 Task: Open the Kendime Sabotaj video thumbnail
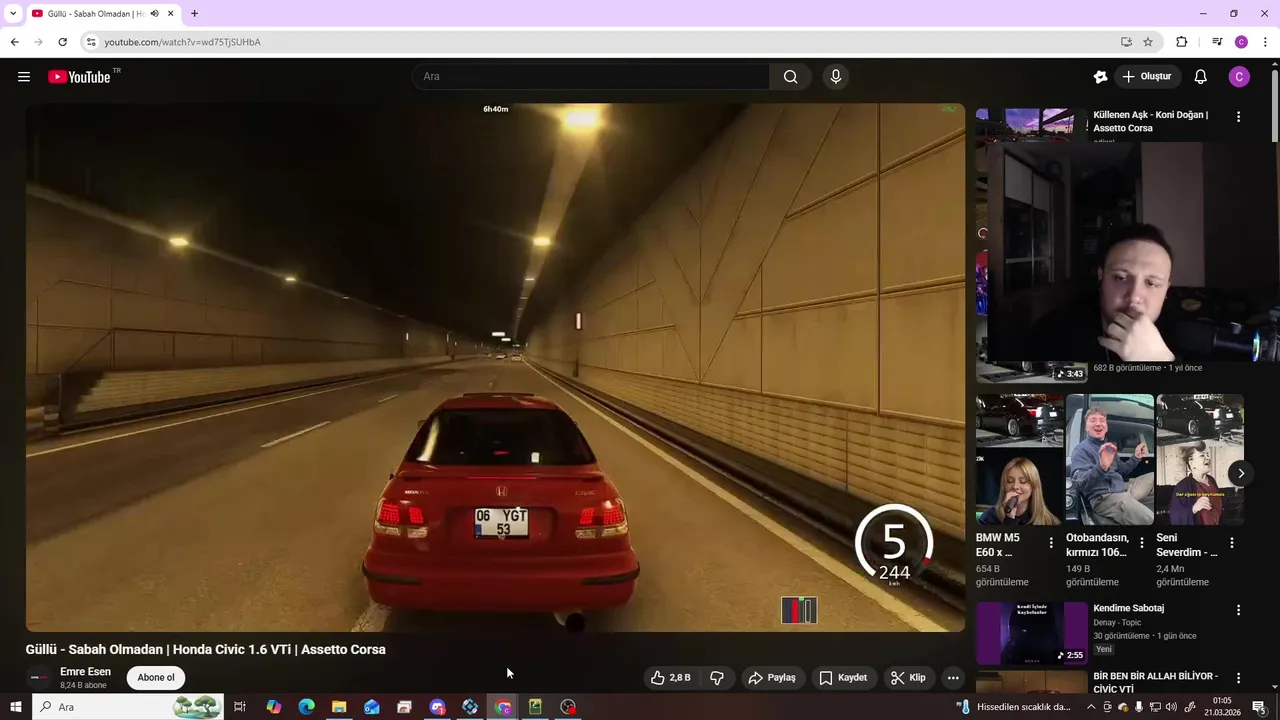1031,633
